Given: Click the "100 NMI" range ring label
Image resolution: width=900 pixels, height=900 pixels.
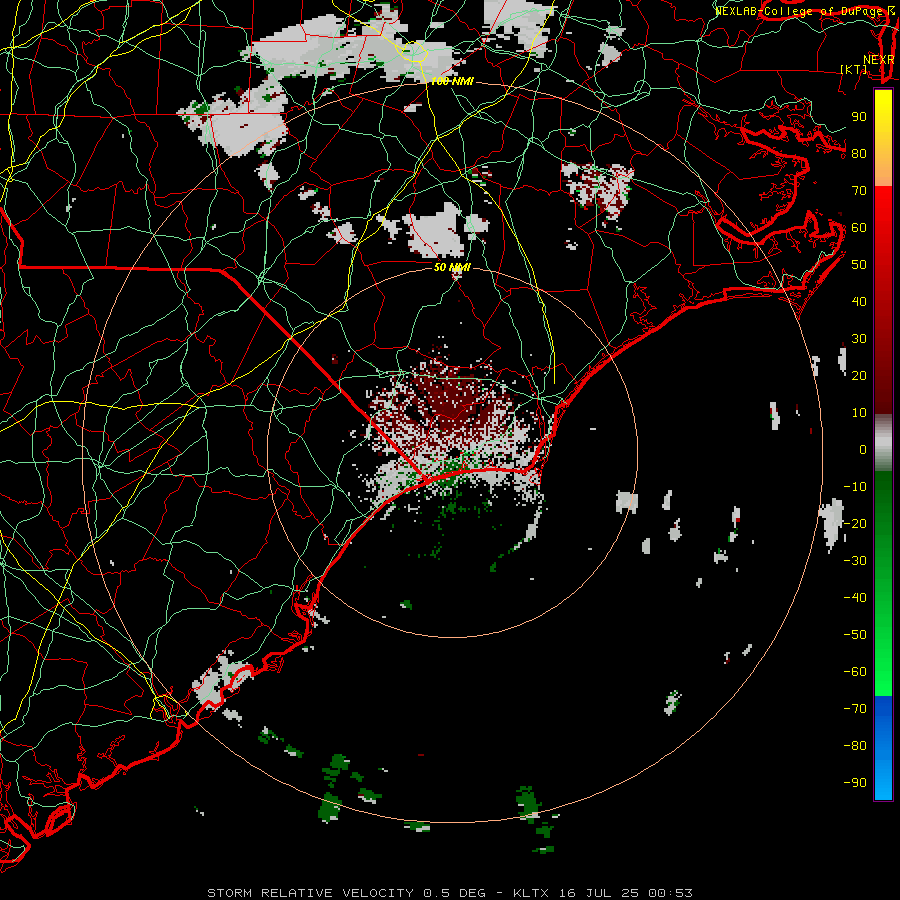Looking at the screenshot, I should pos(452,82).
